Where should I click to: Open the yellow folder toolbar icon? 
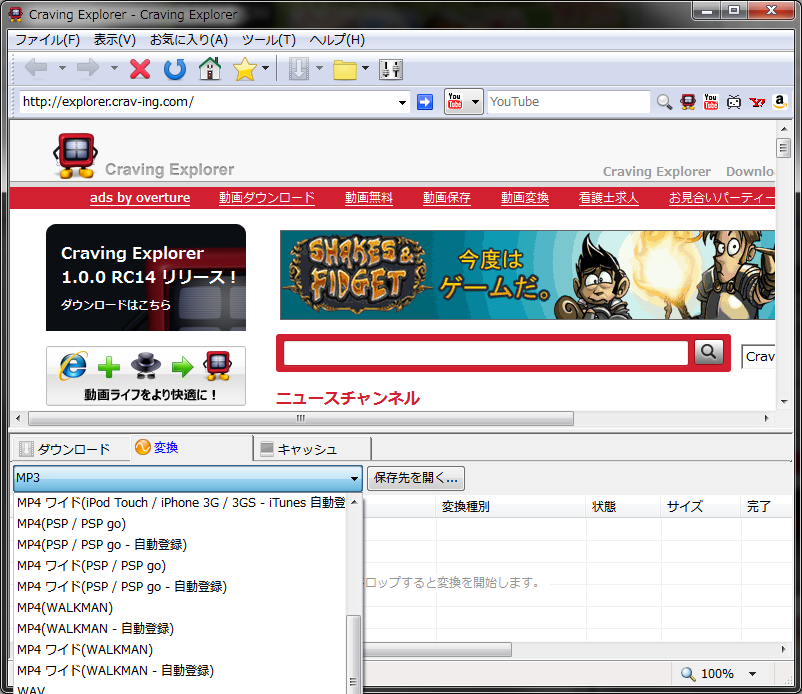pyautogui.click(x=345, y=70)
